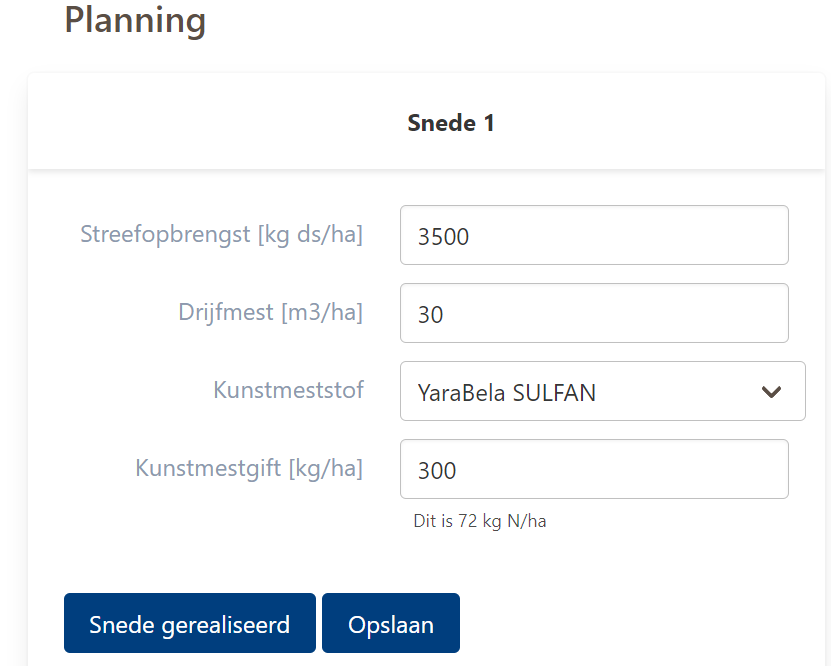Select the YaraBela SULFAN combo box text
831x666 pixels.
(507, 393)
